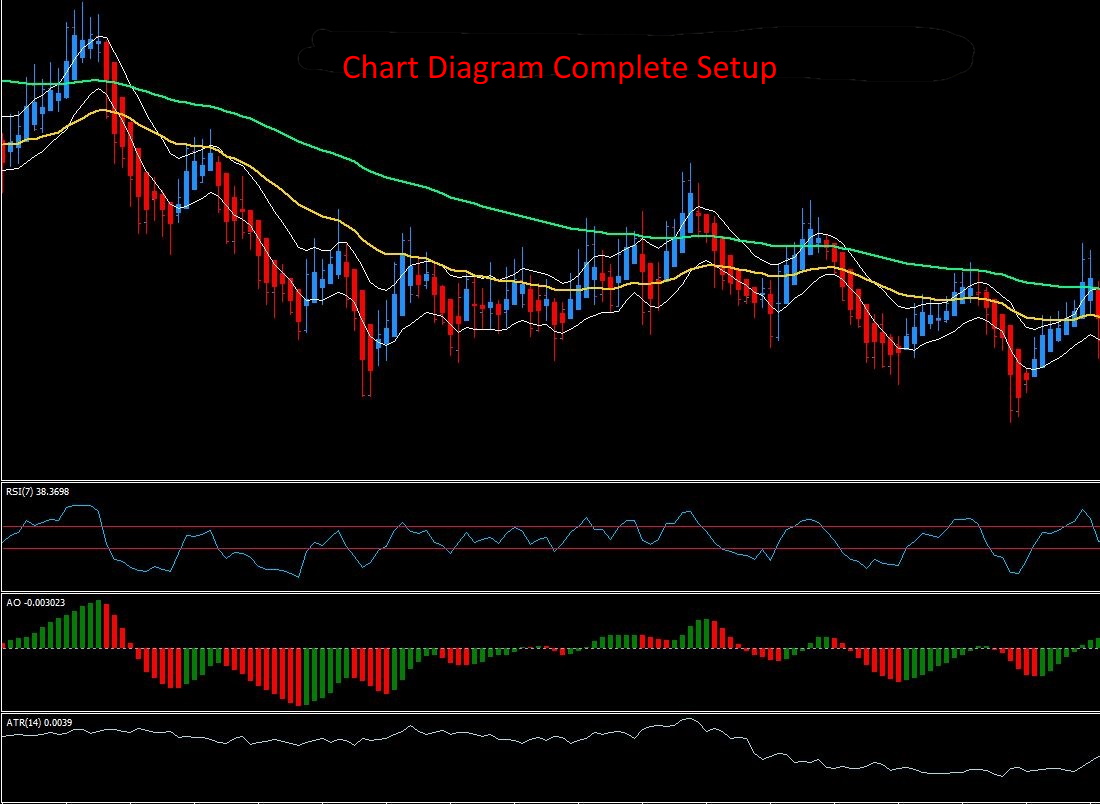
Task: Select the lower red RSI level line
Action: [551, 549]
